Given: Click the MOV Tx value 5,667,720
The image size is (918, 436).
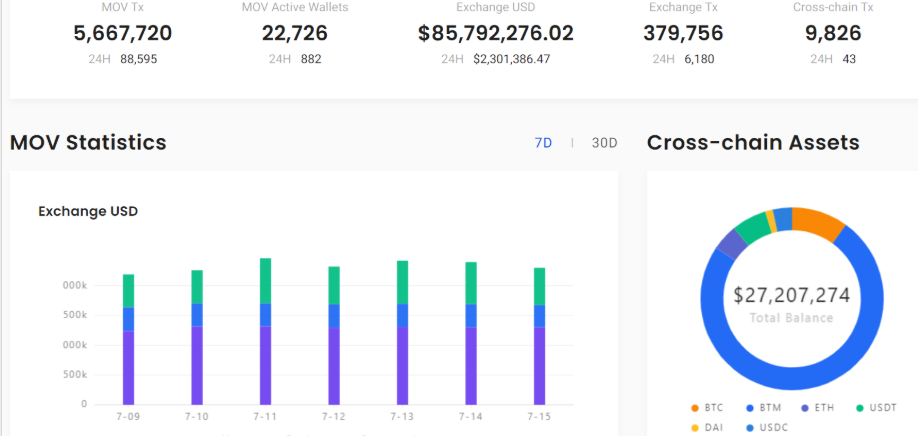Looking at the screenshot, I should click(x=123, y=33).
